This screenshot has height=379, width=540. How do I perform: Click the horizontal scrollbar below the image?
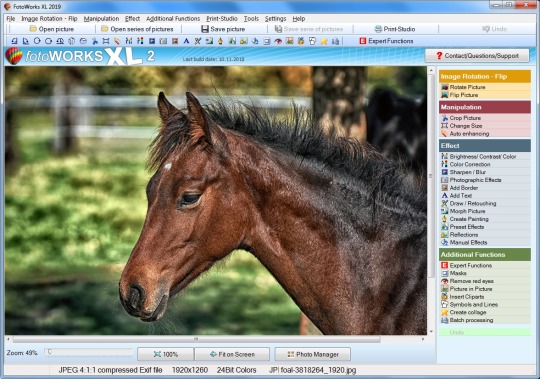tap(196, 339)
